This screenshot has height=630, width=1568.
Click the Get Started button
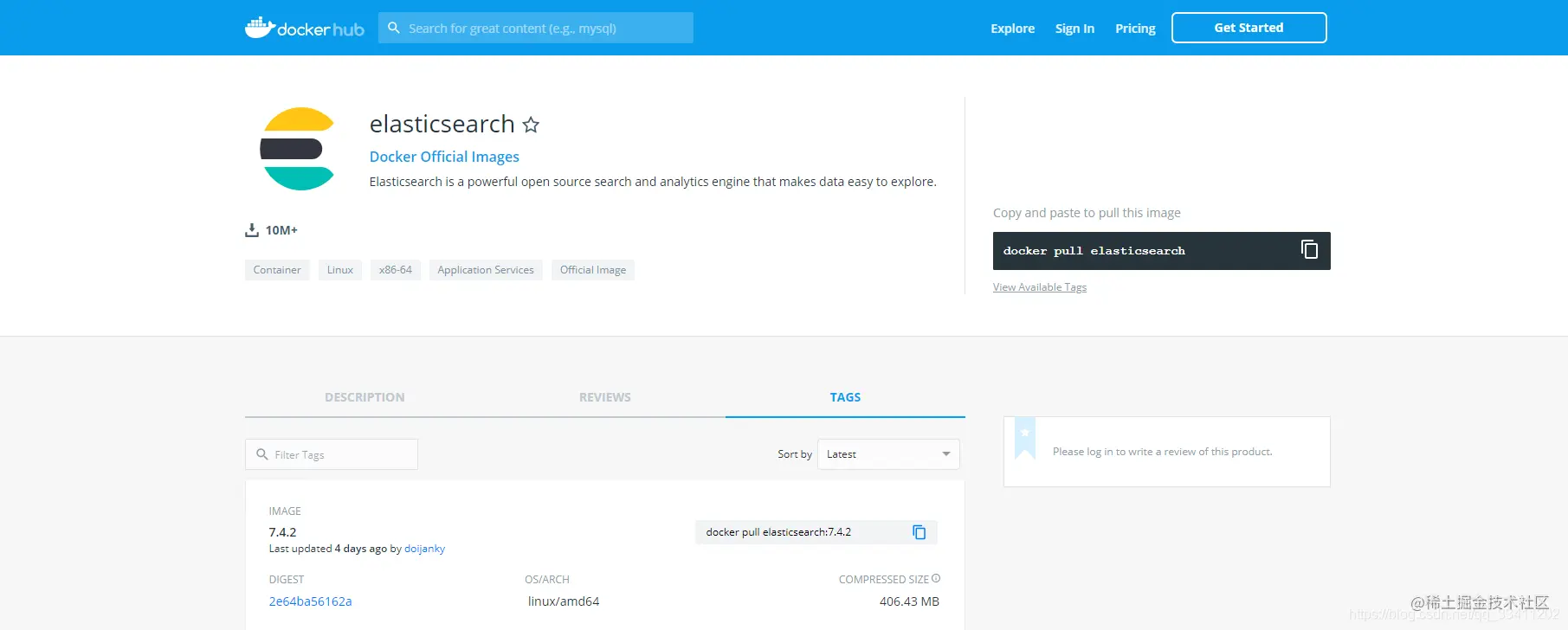1249,28
